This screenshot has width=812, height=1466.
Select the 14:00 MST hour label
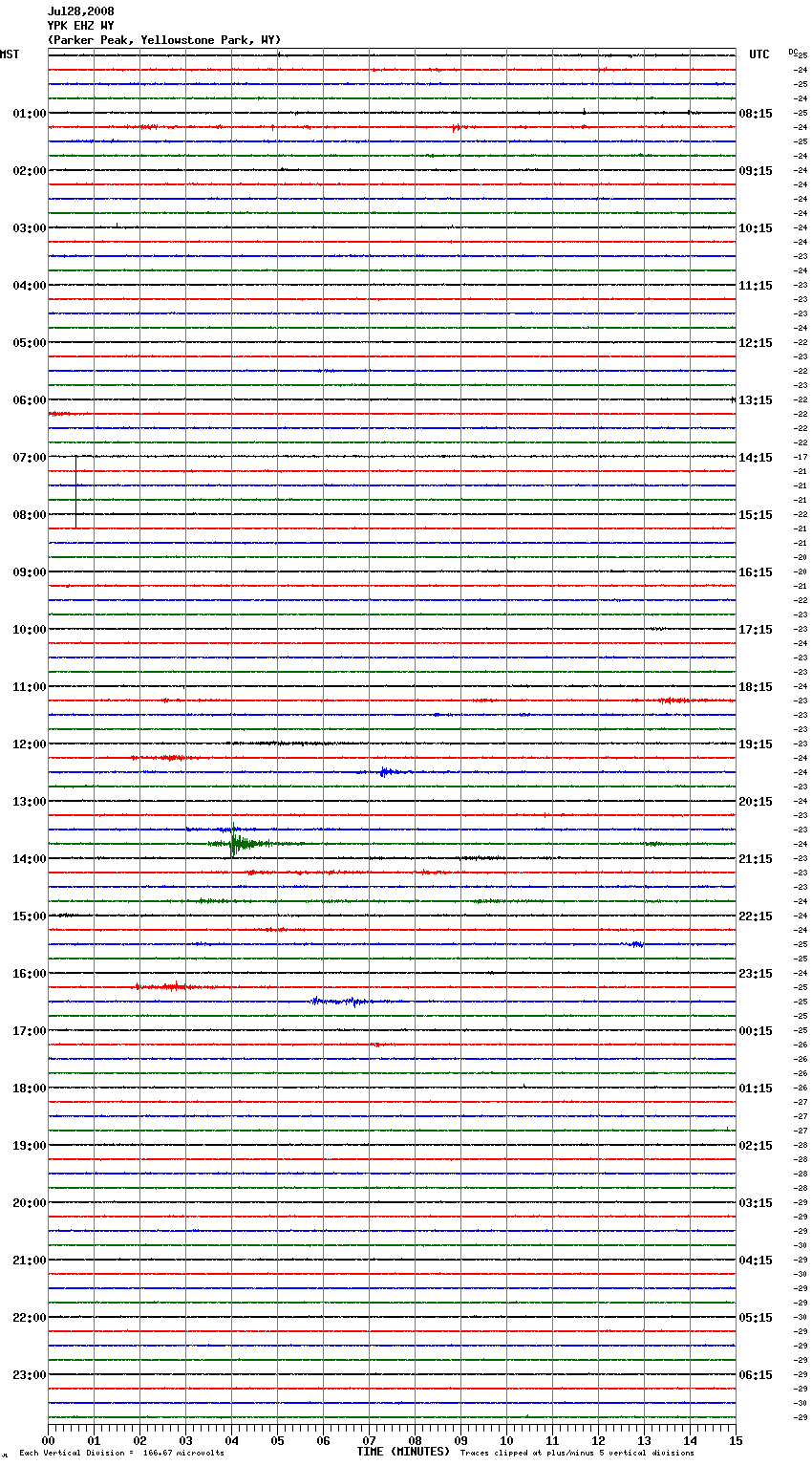(x=29, y=859)
